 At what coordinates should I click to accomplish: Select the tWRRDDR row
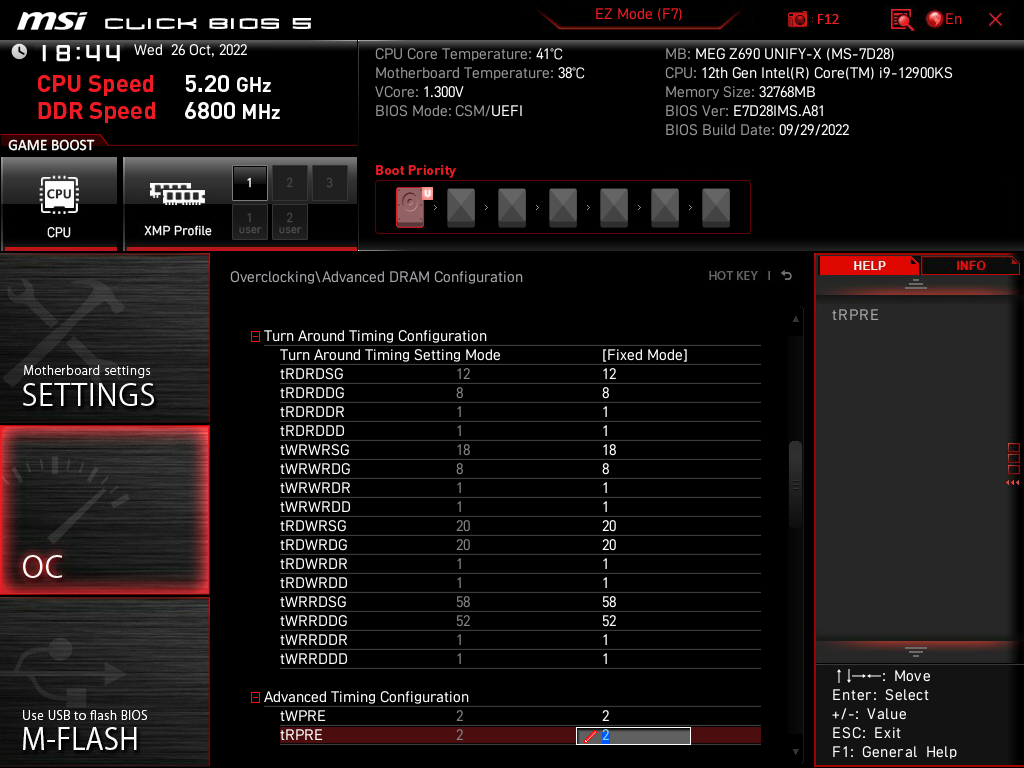click(520, 639)
